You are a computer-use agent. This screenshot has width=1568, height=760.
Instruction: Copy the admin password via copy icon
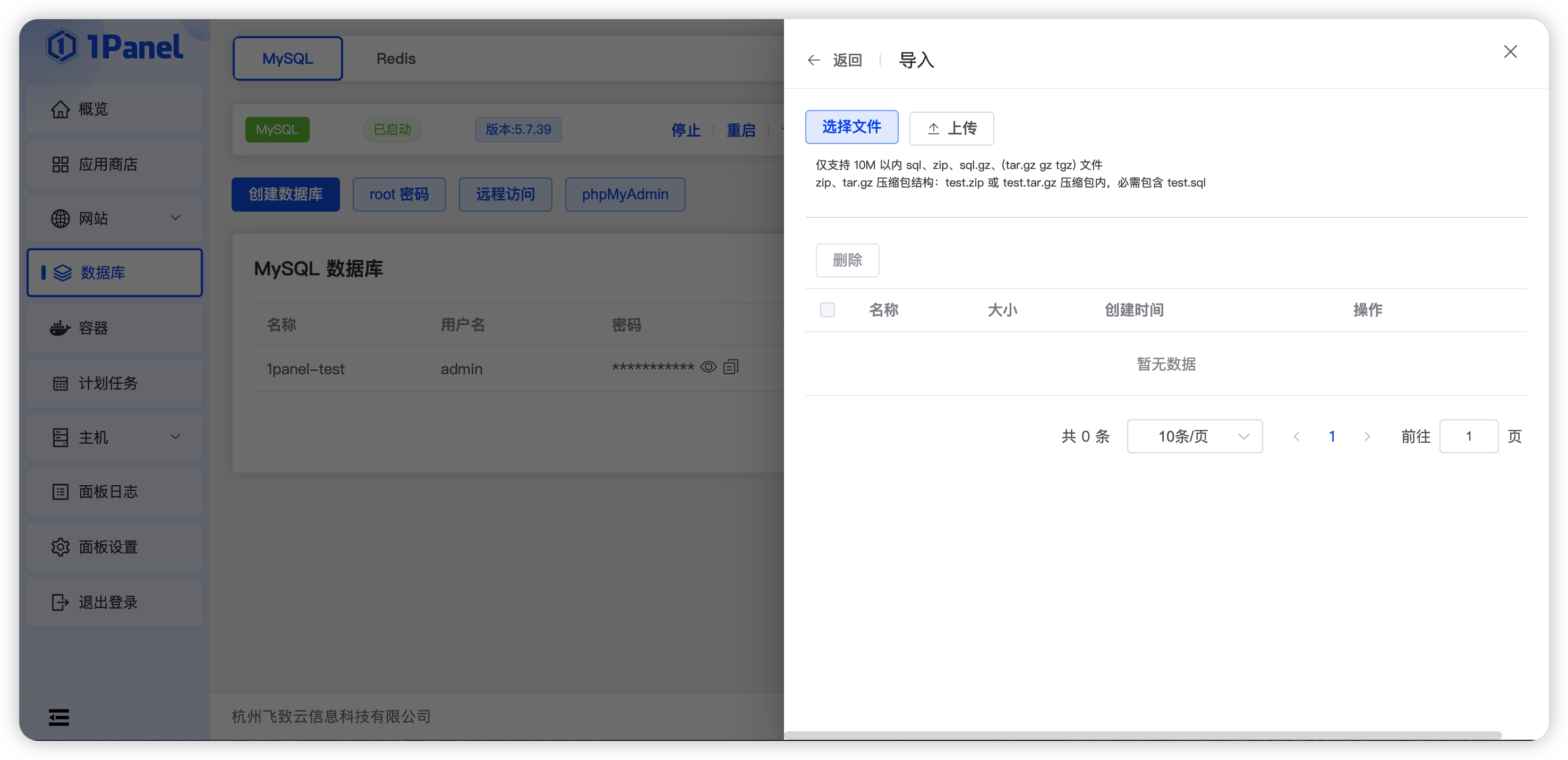(x=730, y=367)
